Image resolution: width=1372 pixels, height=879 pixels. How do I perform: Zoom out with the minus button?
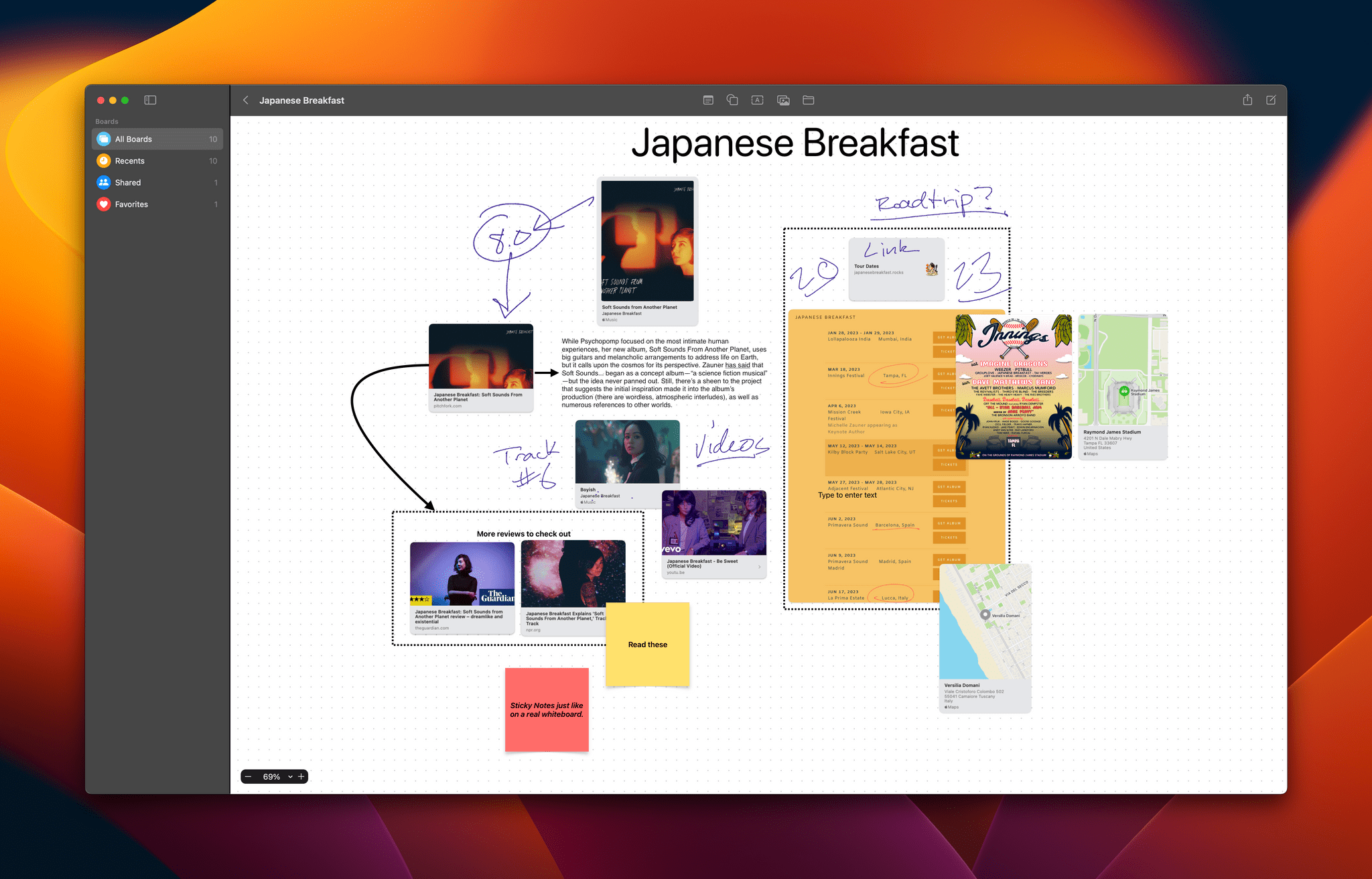249,776
